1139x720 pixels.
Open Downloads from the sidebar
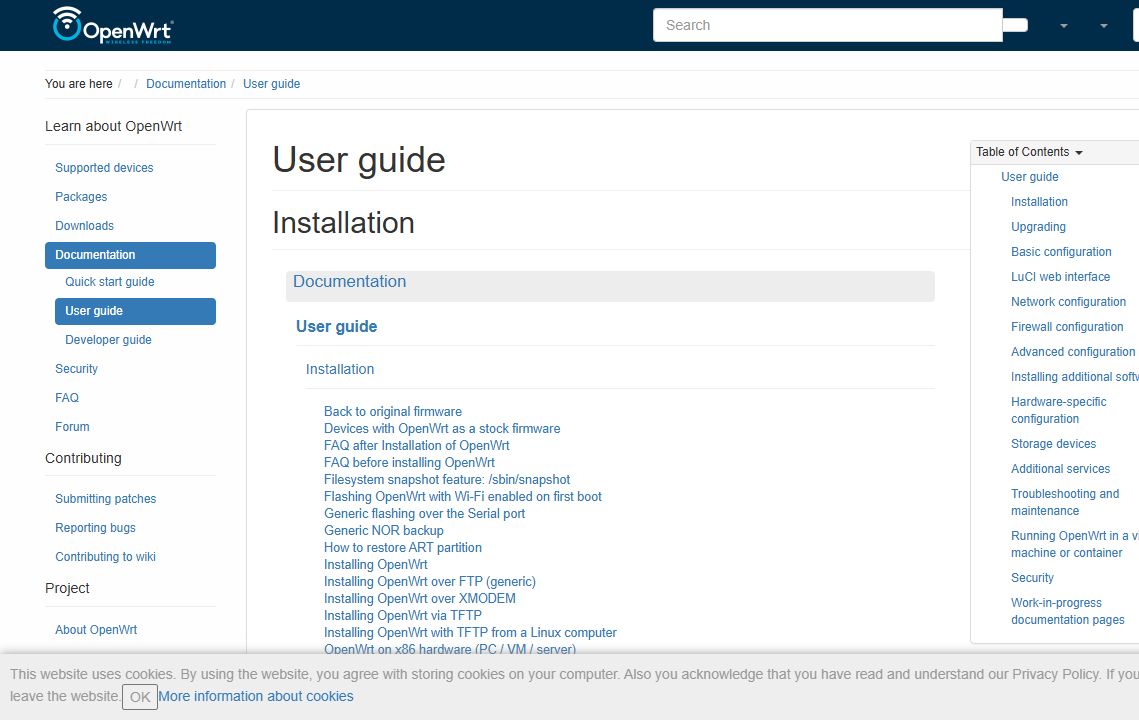pyautogui.click(x=84, y=226)
